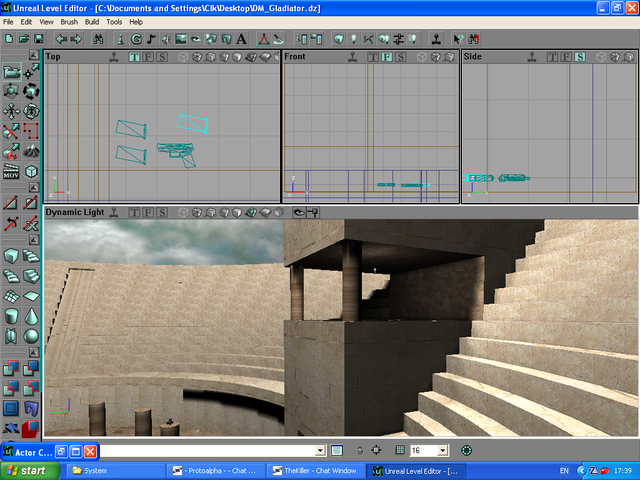This screenshot has height=480, width=640.
Task: Select the Vertex Editing tool
Action: pos(32,71)
